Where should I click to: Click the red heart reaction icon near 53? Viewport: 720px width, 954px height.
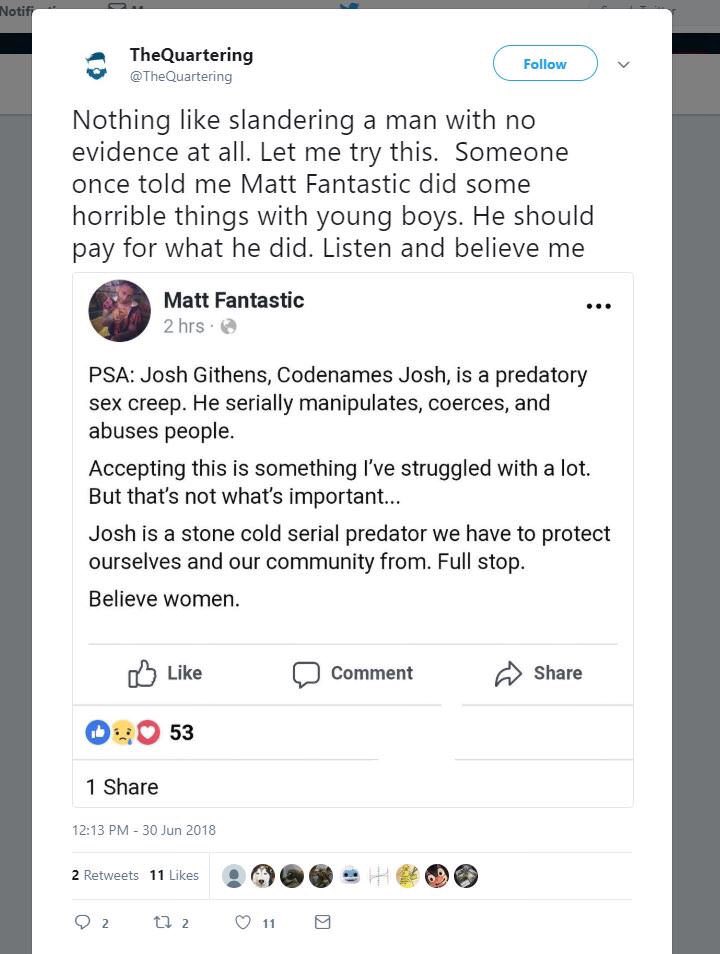pos(148,733)
